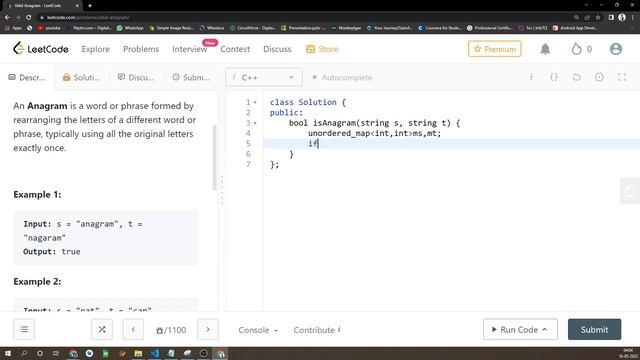640x360 pixels.
Task: Open the side feedback panel icon
Action: click(630, 191)
